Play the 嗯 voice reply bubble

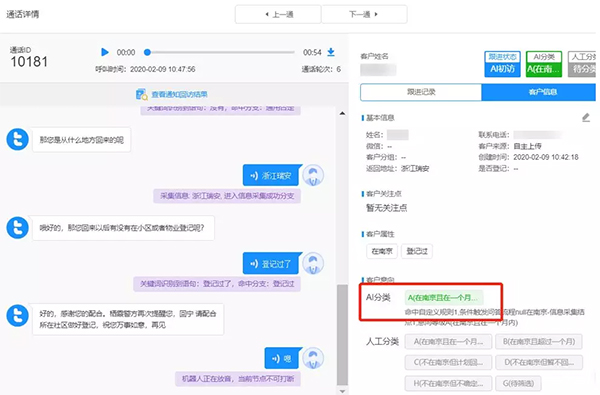coord(282,359)
